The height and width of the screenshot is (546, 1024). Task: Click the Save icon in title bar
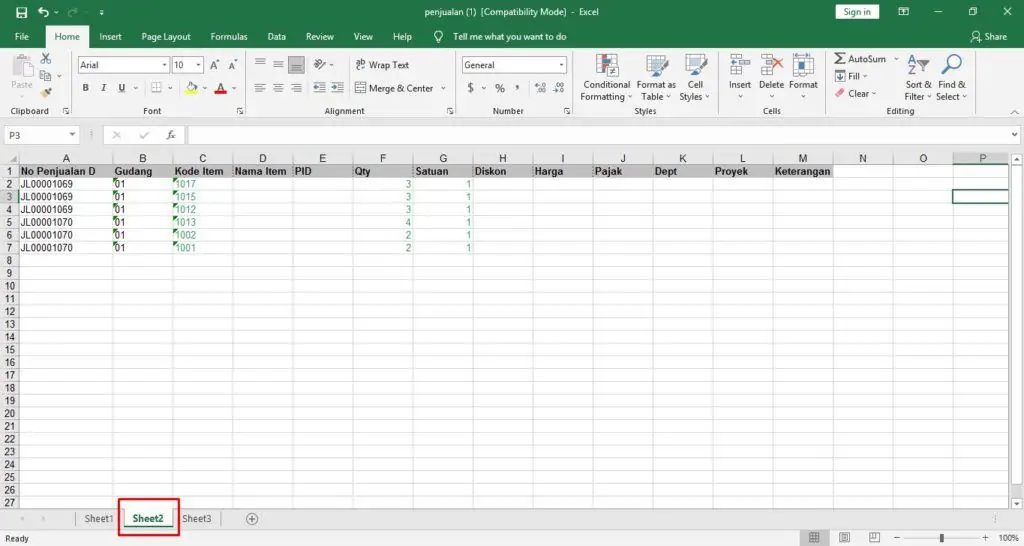click(21, 12)
